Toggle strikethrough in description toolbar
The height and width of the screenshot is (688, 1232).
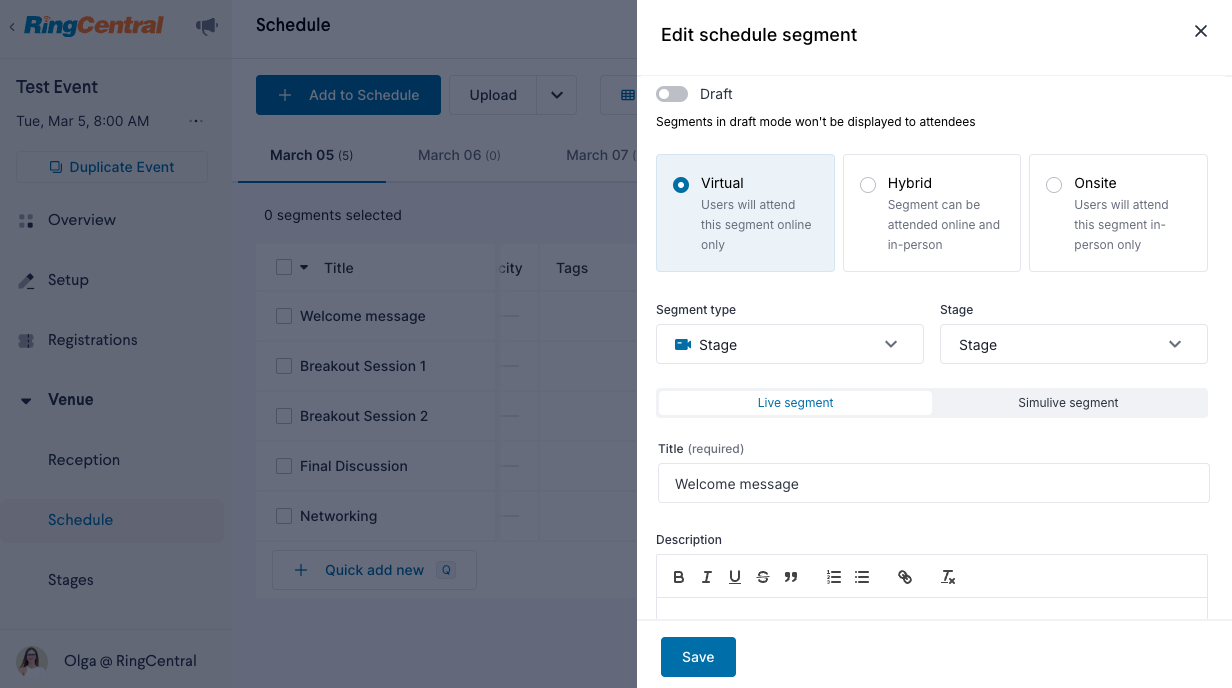(x=763, y=577)
